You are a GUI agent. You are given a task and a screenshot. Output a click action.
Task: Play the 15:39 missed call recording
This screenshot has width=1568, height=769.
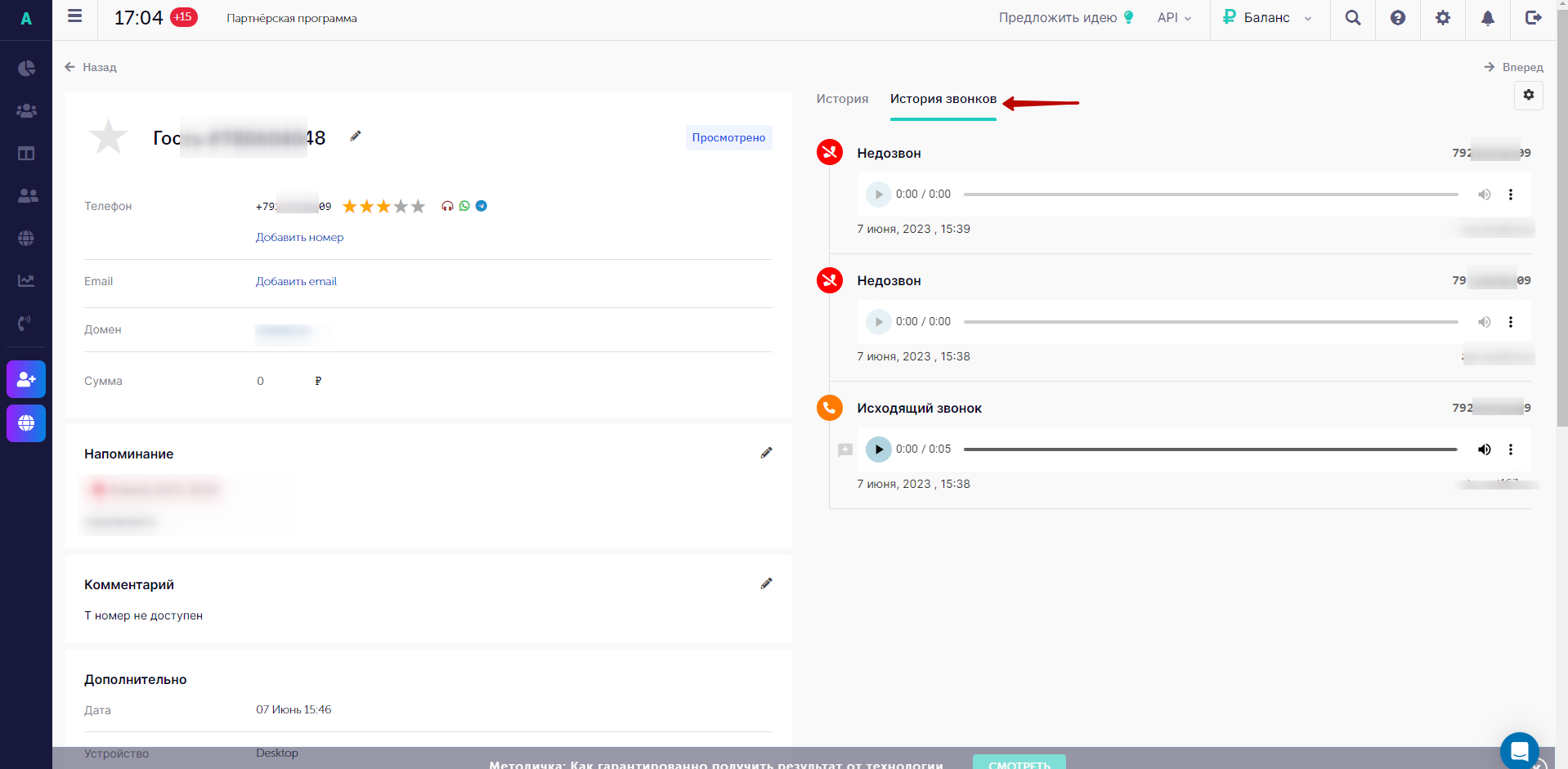879,194
